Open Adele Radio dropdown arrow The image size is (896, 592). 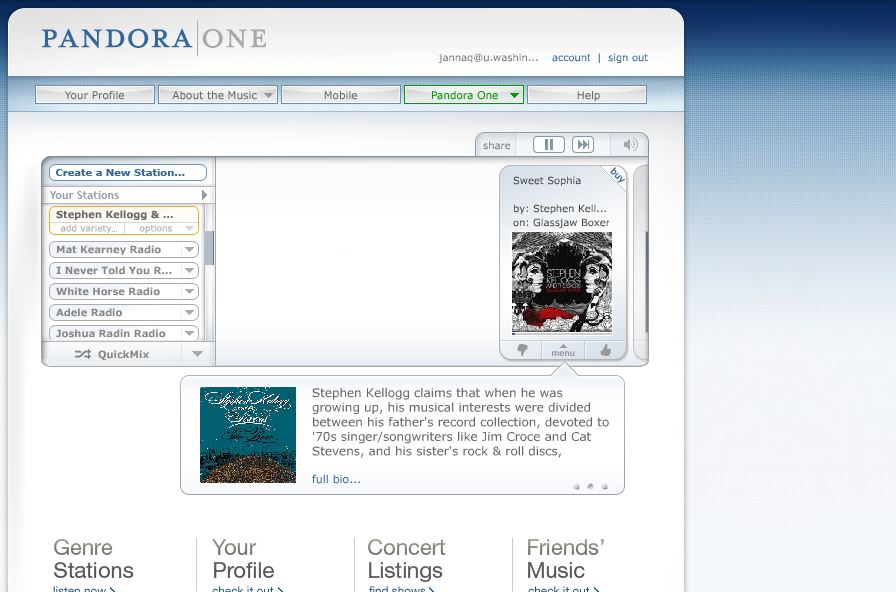pos(189,313)
